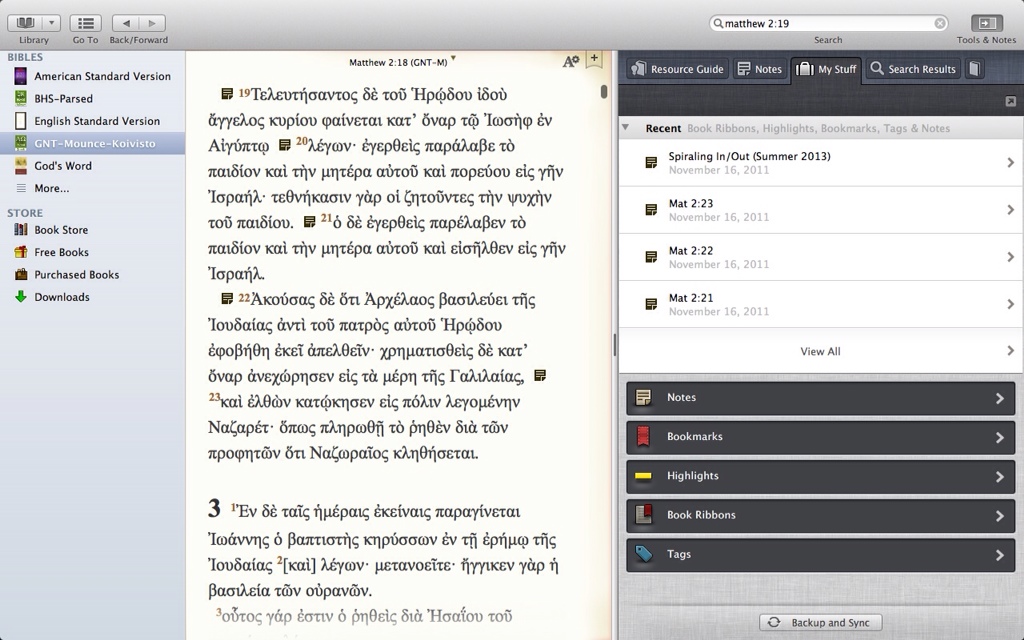Click the Backup and Sync button

coord(820,622)
